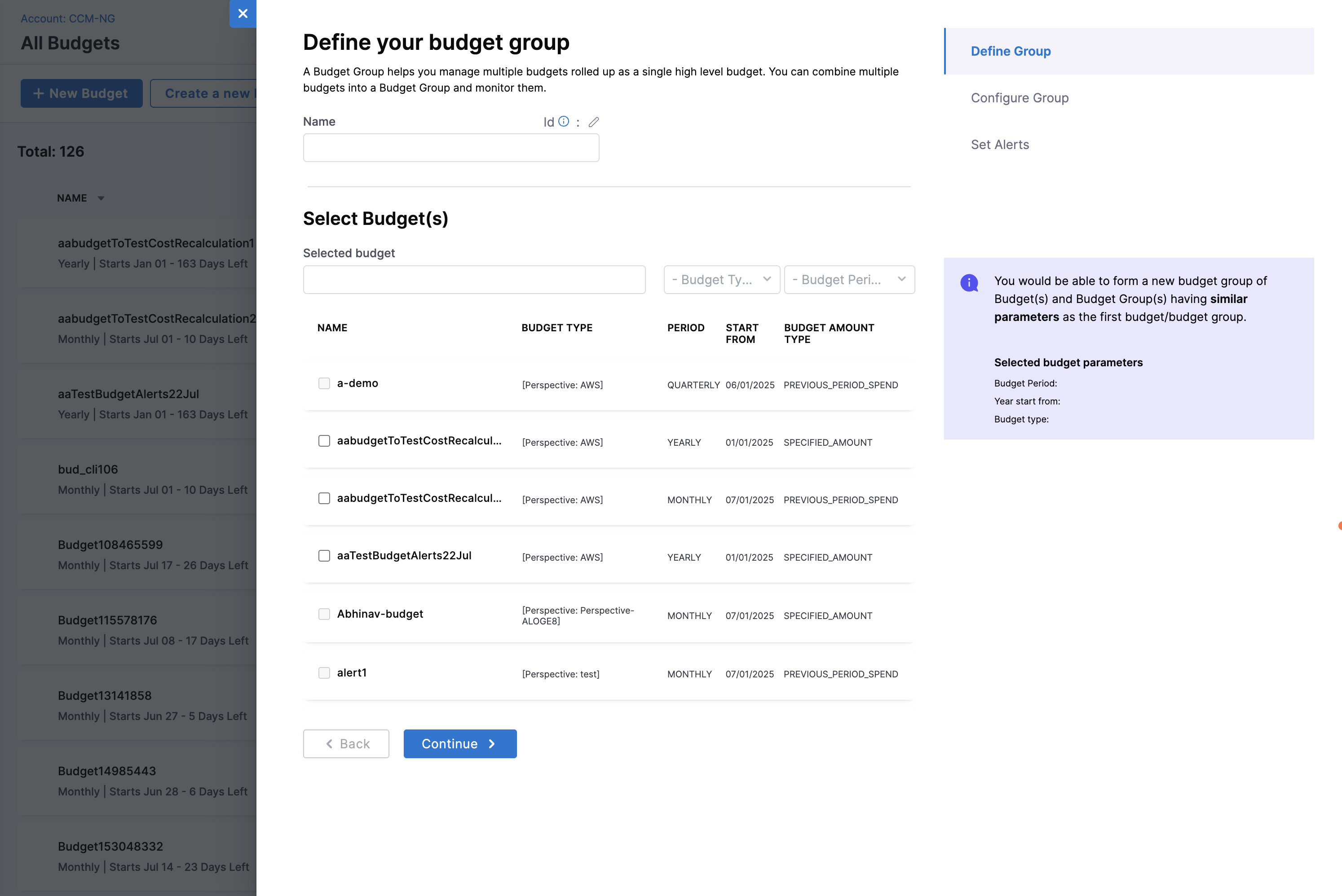Click the right chevron on Continue button

point(491,743)
